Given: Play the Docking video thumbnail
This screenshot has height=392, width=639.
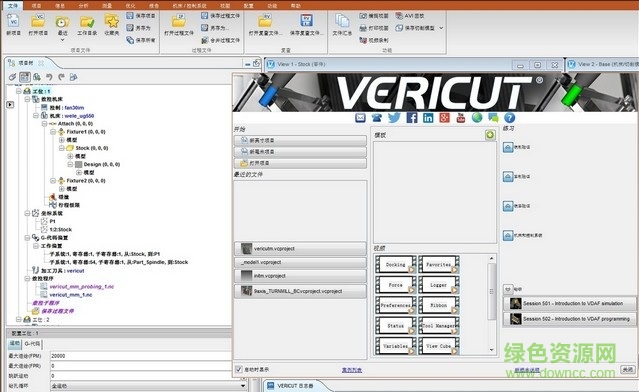Looking at the screenshot, I should tap(396, 264).
